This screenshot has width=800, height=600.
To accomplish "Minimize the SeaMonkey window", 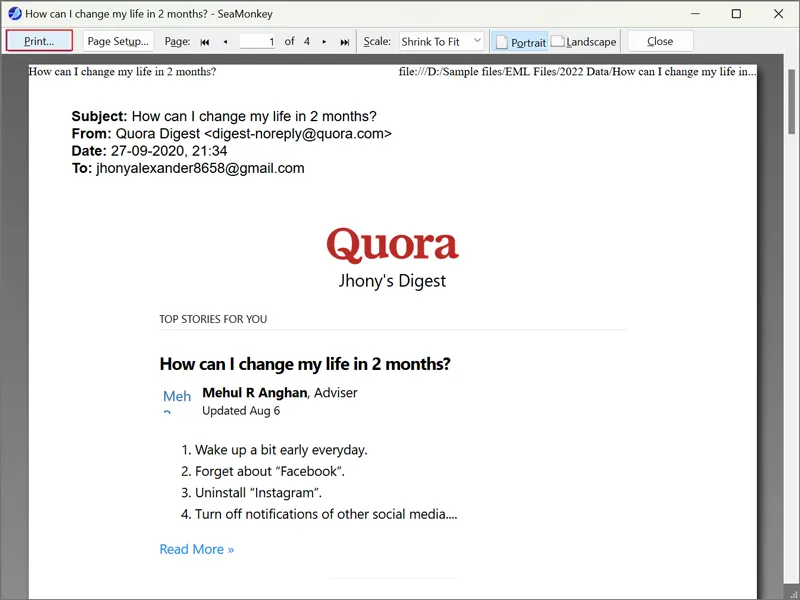I will 695,14.
